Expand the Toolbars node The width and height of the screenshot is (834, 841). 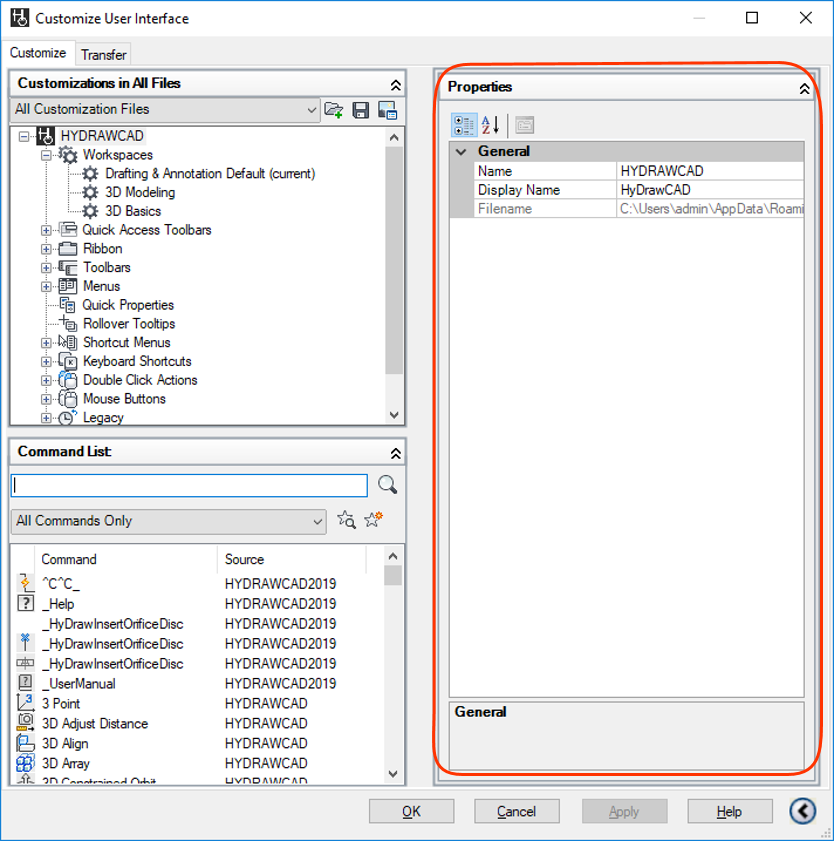[x=46, y=268]
